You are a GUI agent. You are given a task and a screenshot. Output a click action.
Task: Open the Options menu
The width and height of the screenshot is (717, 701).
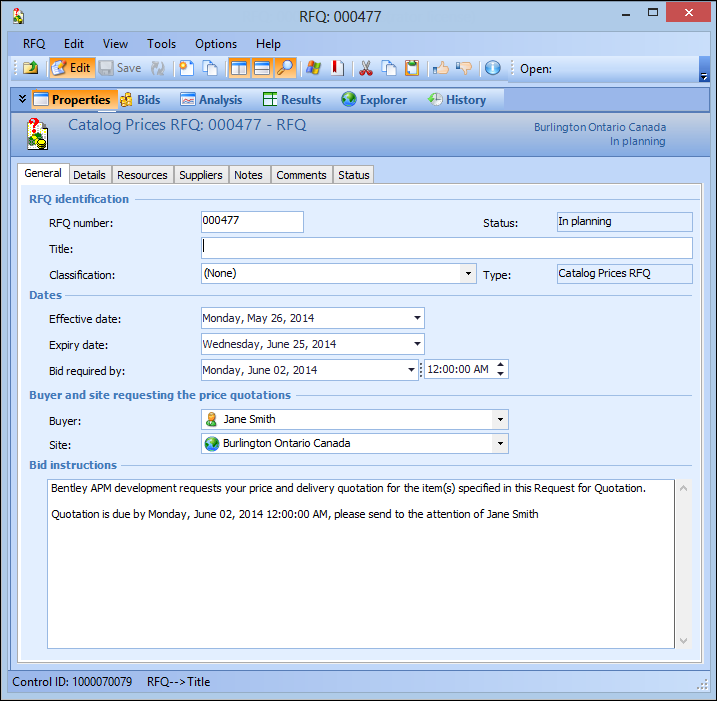tap(216, 44)
